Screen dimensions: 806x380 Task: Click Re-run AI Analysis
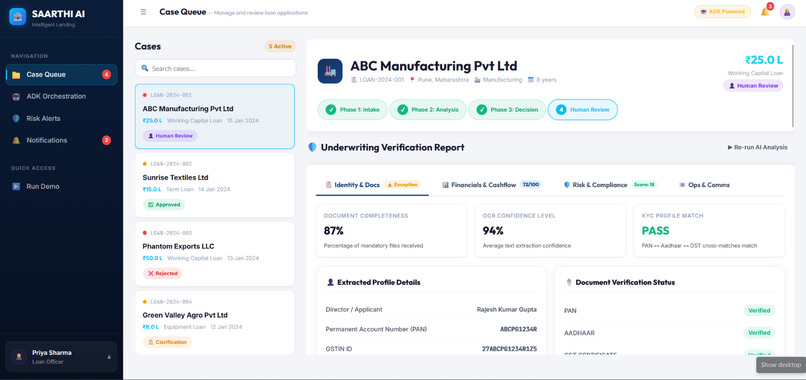(x=757, y=147)
